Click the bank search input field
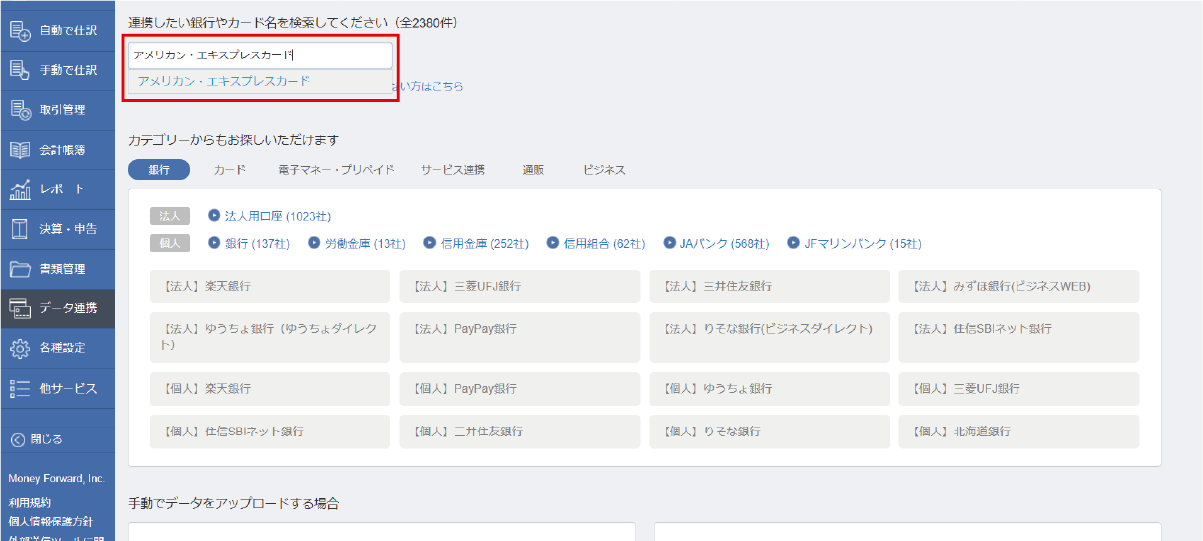 260,55
